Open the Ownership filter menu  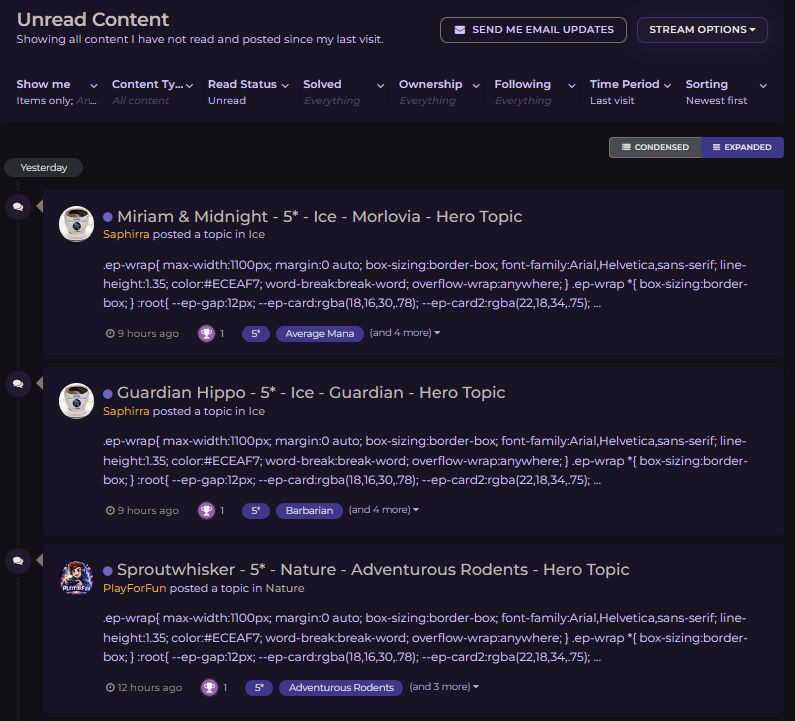click(439, 92)
